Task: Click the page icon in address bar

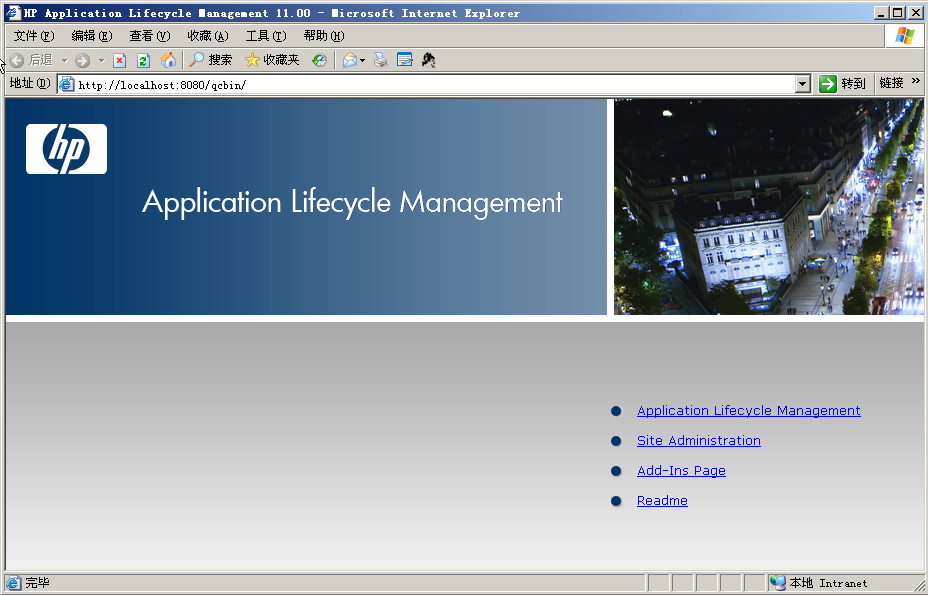Action: (x=67, y=85)
